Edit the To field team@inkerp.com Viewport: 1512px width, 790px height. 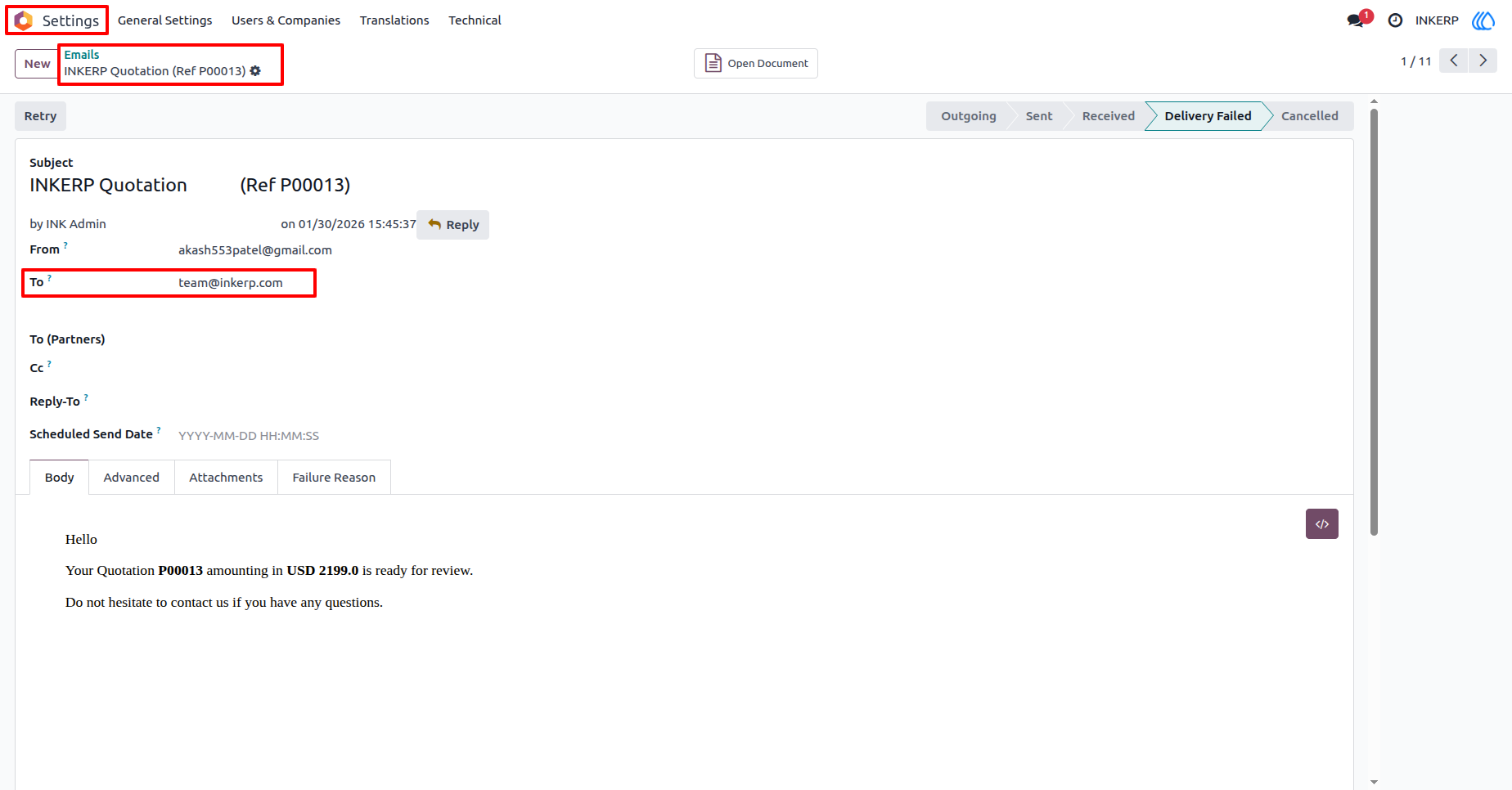231,283
